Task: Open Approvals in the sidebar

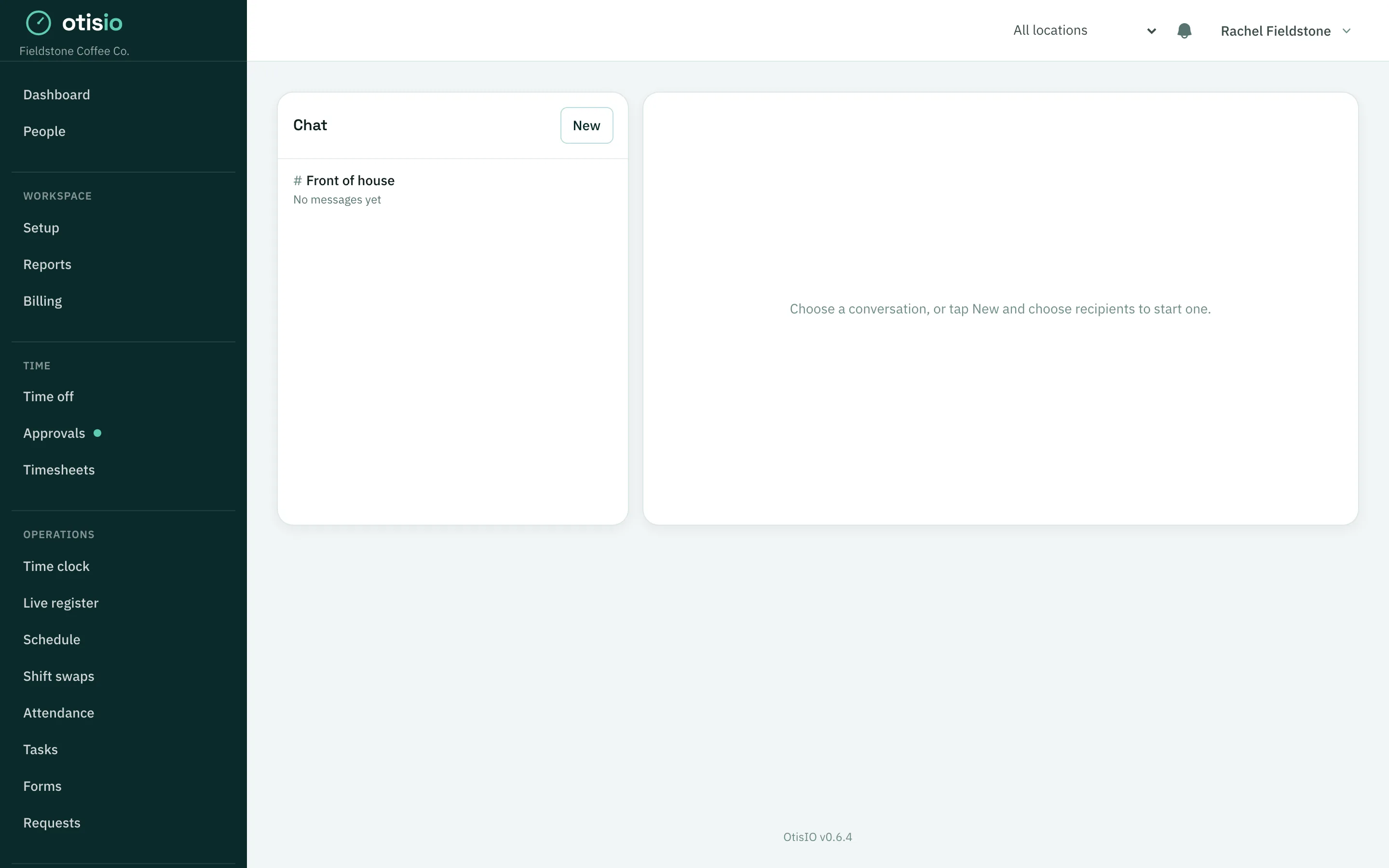Action: coord(54,434)
